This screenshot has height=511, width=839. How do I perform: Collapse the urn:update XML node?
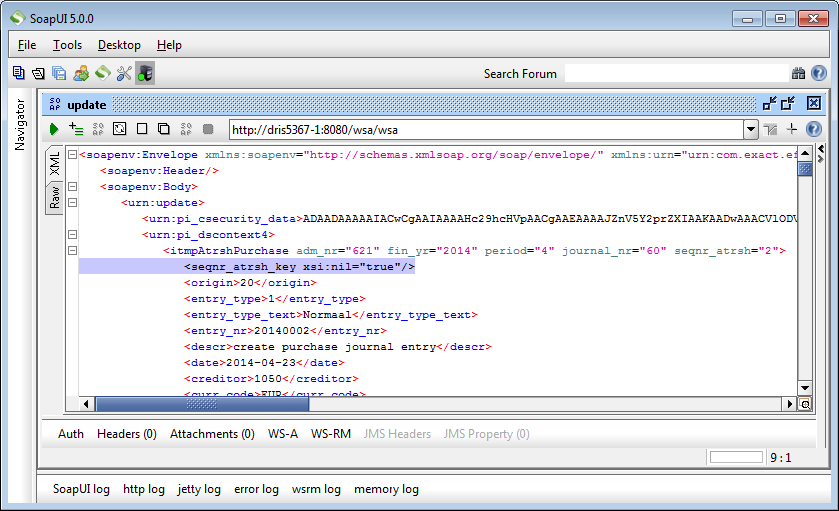click(x=72, y=203)
